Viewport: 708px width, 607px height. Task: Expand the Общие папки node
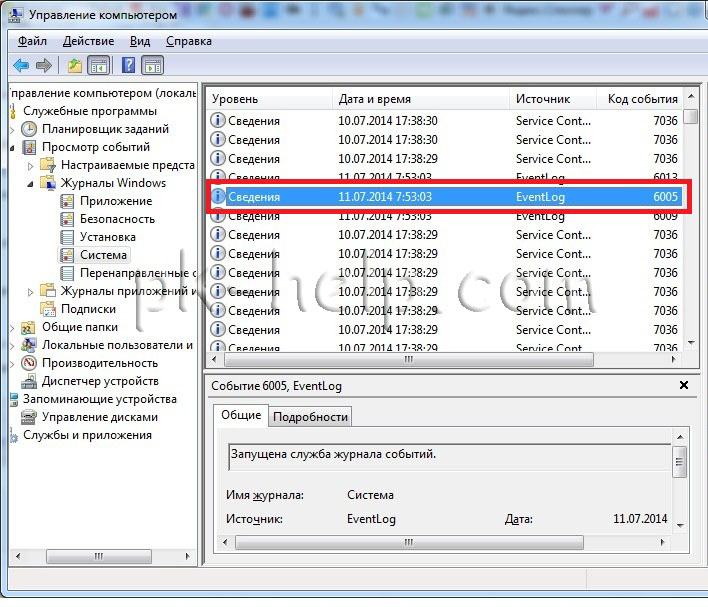pos(12,328)
